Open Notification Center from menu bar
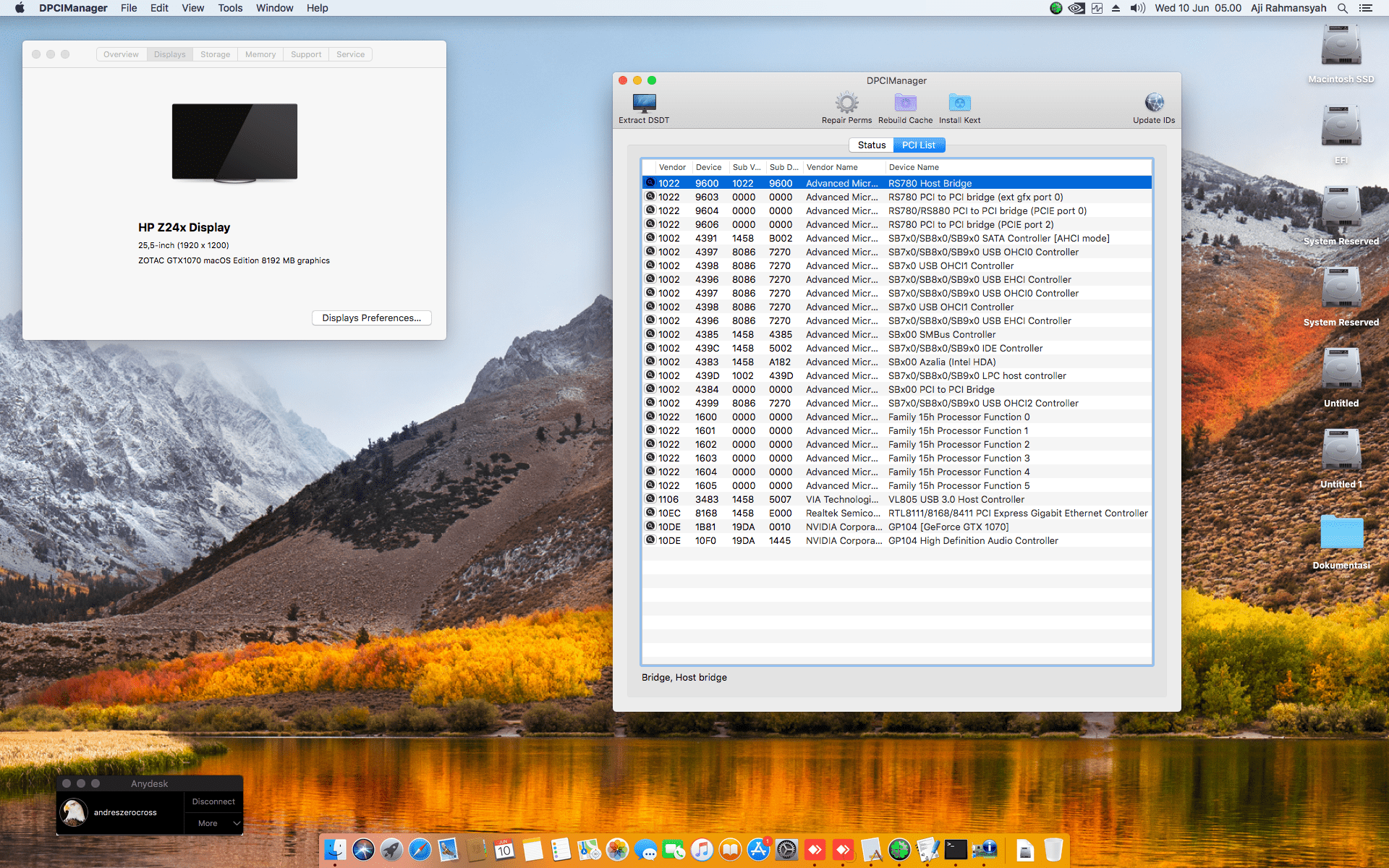 click(x=1366, y=8)
